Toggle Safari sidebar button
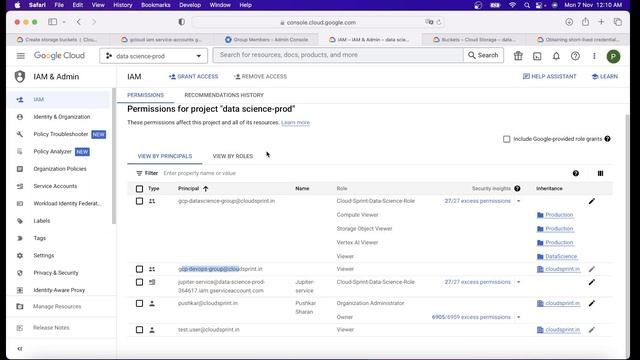Screen dimensions: 640x360 [x=53, y=22]
